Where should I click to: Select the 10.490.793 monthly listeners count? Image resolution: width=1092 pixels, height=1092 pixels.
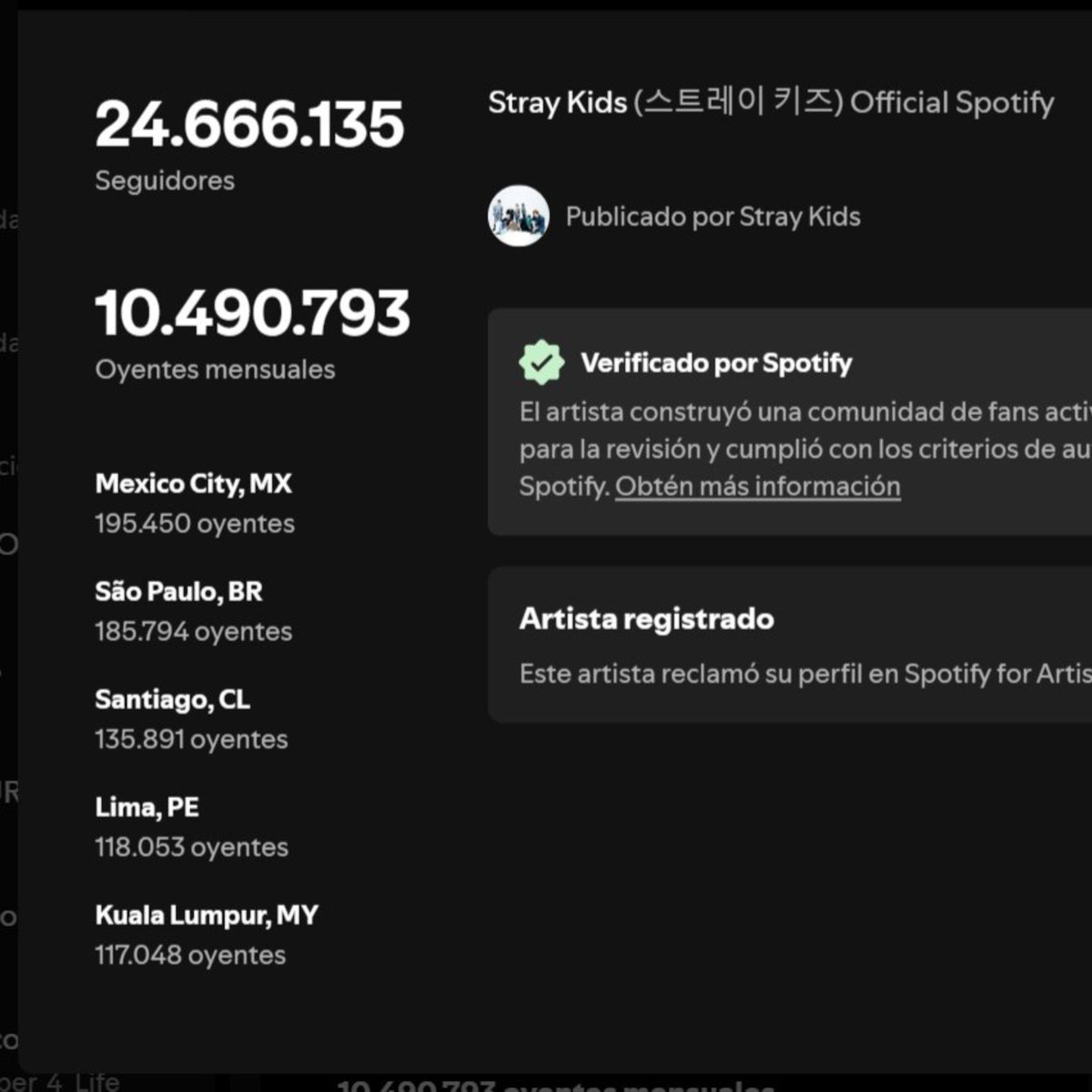pos(252,312)
